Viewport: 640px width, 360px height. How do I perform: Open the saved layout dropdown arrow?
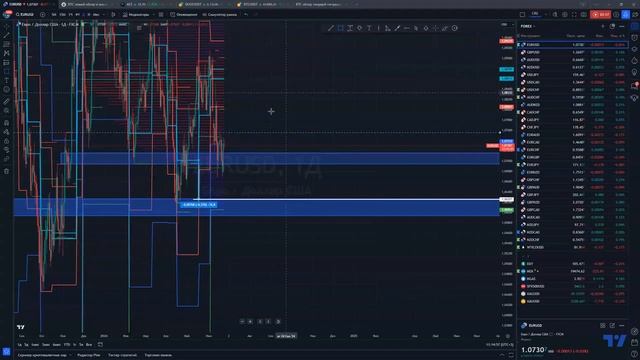tap(546, 15)
